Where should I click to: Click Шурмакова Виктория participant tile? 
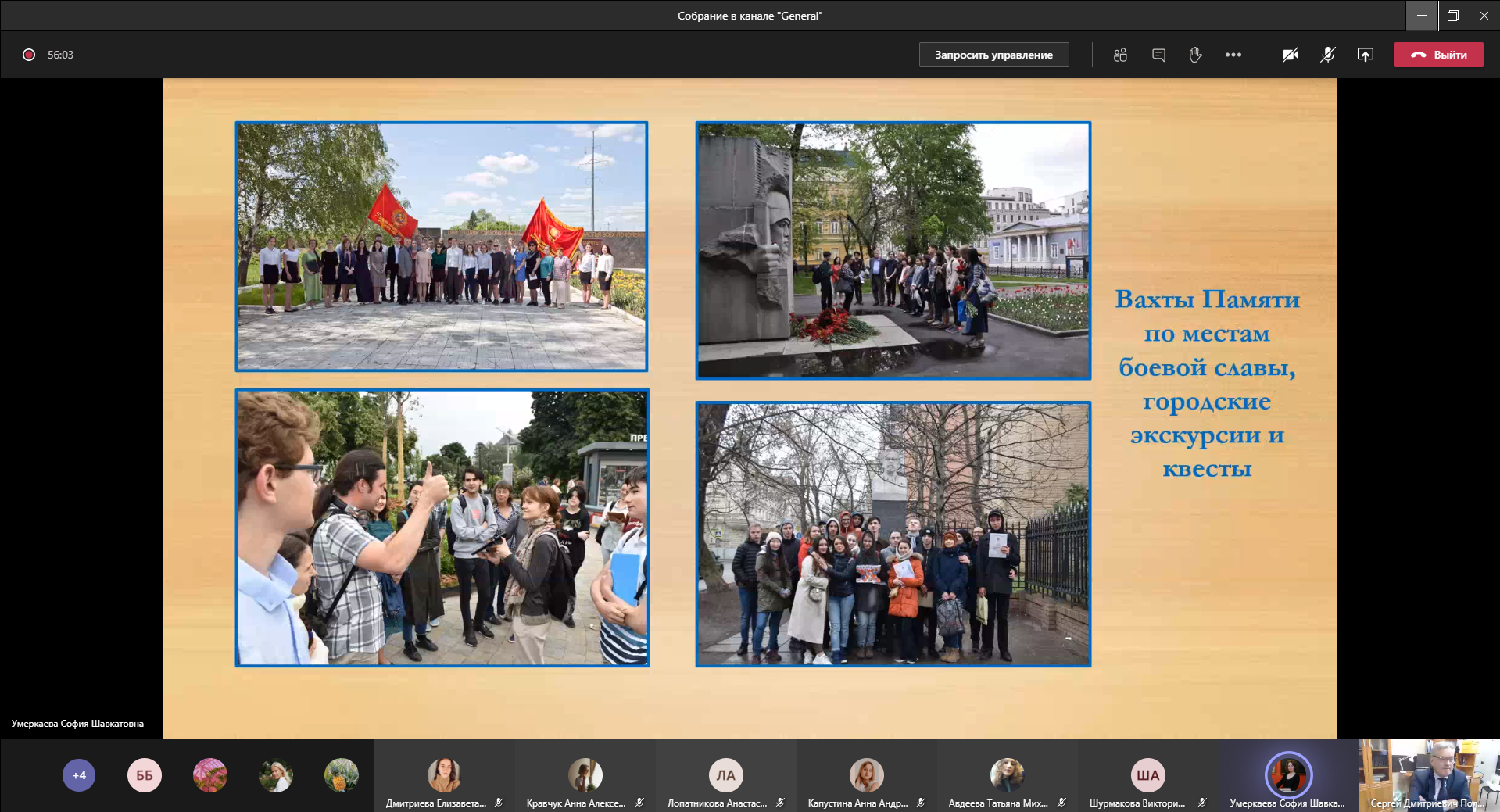(x=1147, y=776)
